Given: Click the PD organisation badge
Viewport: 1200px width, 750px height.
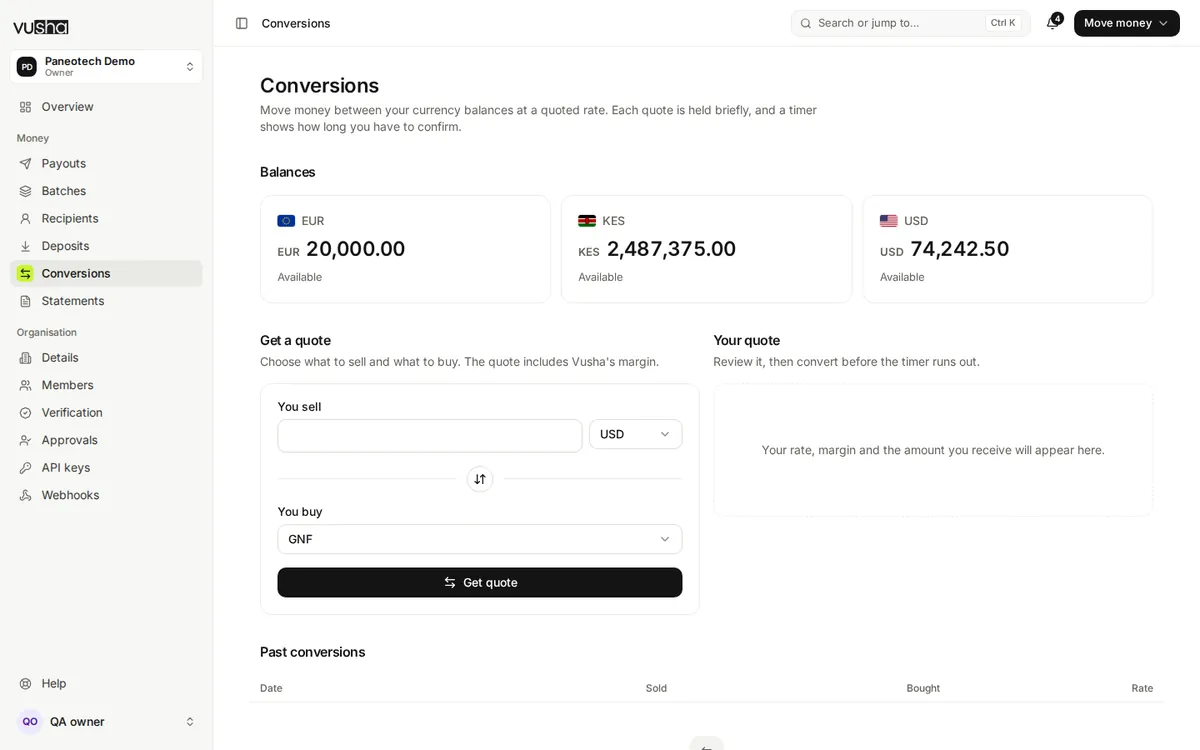Looking at the screenshot, I should click(x=27, y=67).
